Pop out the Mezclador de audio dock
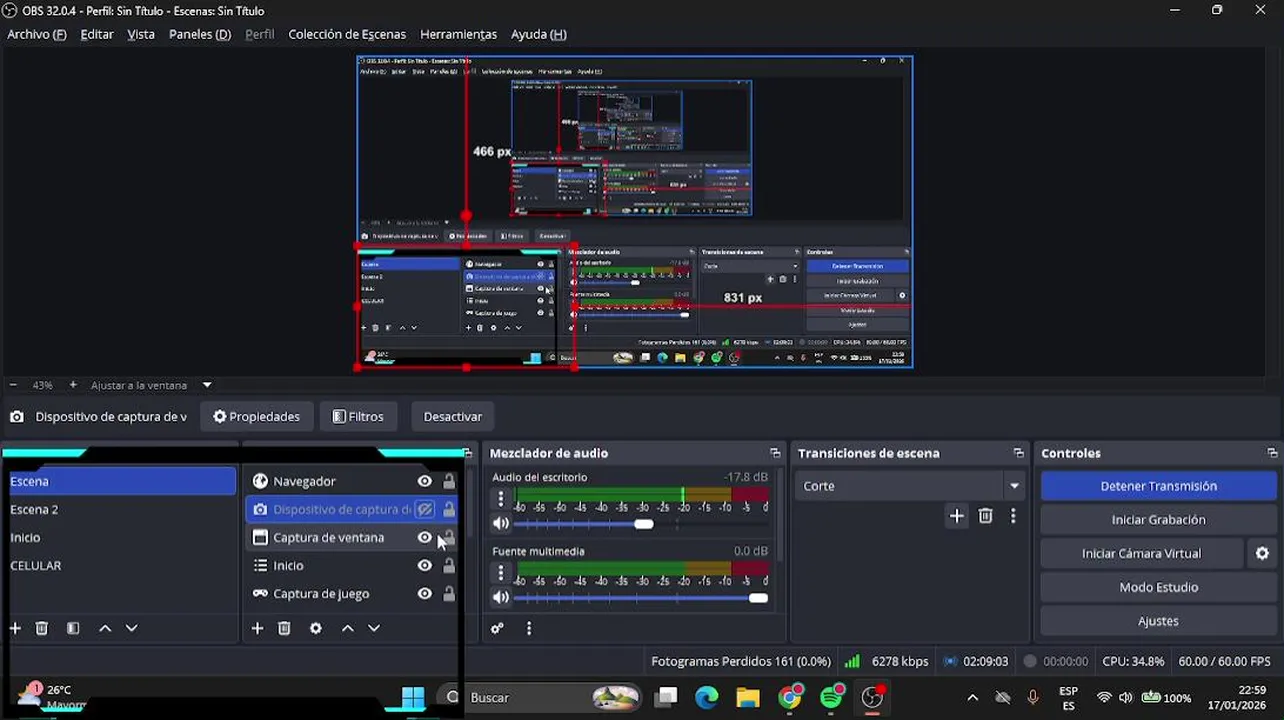This screenshot has height=720, width=1284. (x=775, y=453)
